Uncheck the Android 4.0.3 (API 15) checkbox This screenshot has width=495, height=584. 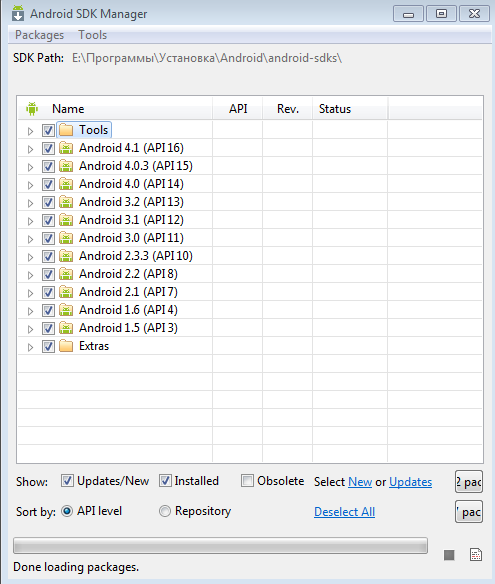48,166
